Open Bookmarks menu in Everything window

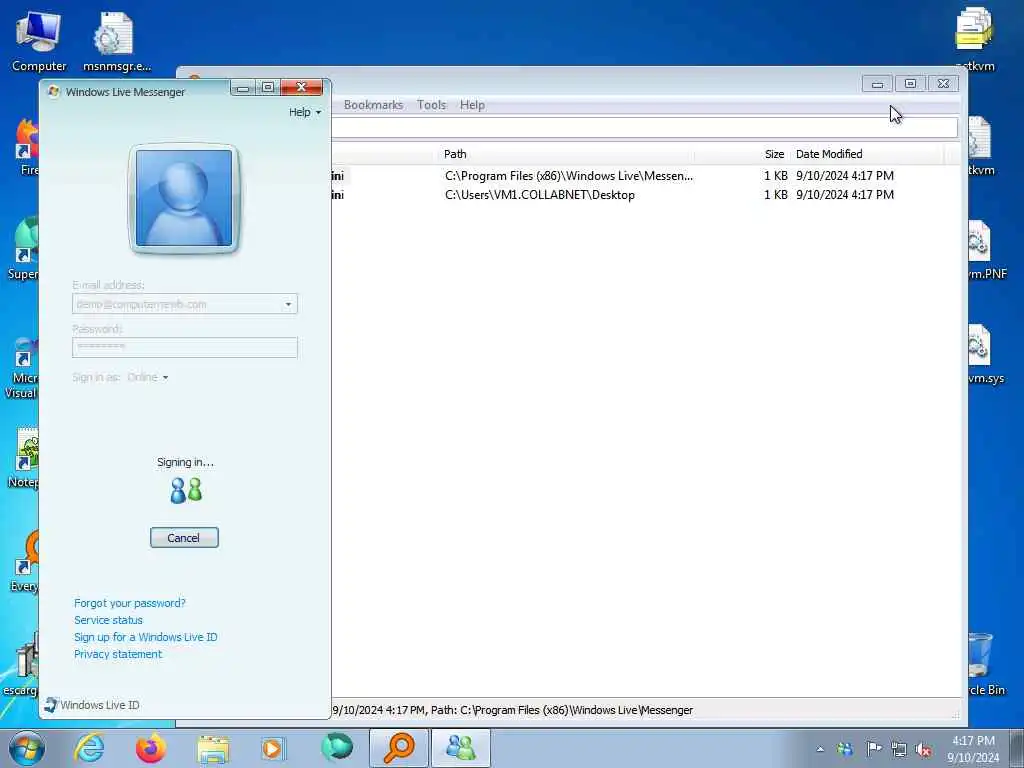point(373,105)
